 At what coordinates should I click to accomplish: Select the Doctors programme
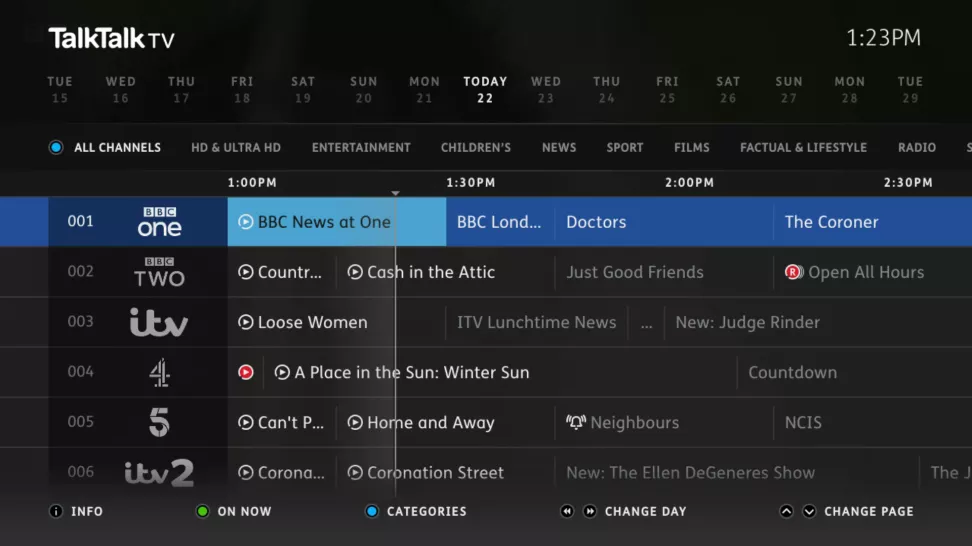point(664,222)
